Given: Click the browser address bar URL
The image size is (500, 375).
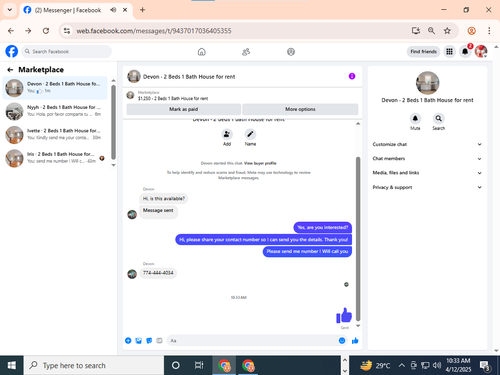Looking at the screenshot, I should [x=154, y=31].
